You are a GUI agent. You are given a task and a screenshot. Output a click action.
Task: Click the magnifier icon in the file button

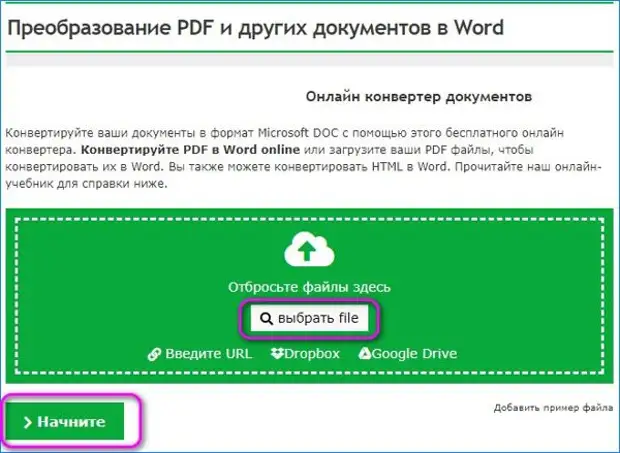[x=266, y=318]
